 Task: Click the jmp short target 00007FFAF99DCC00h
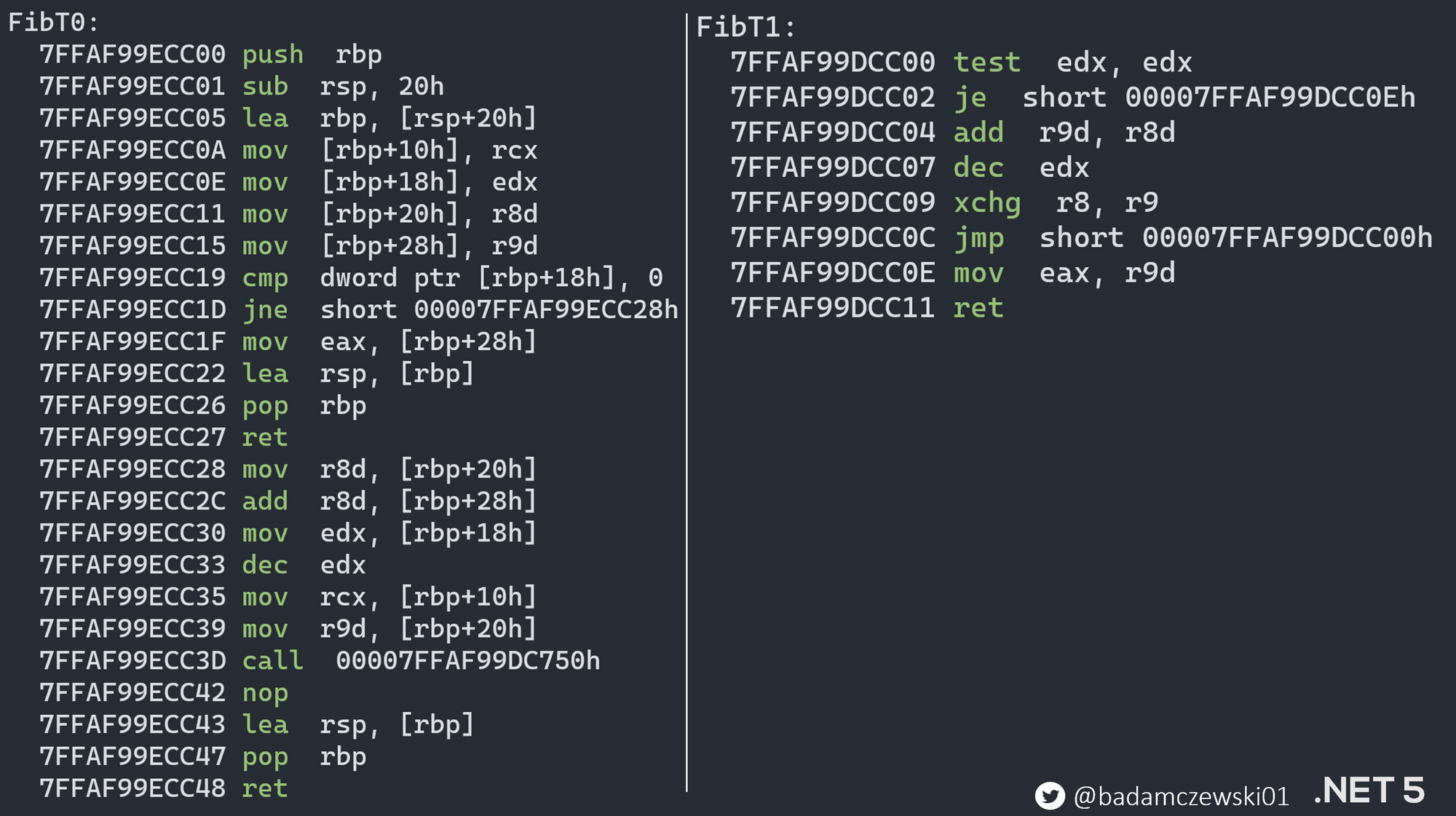click(x=1286, y=238)
